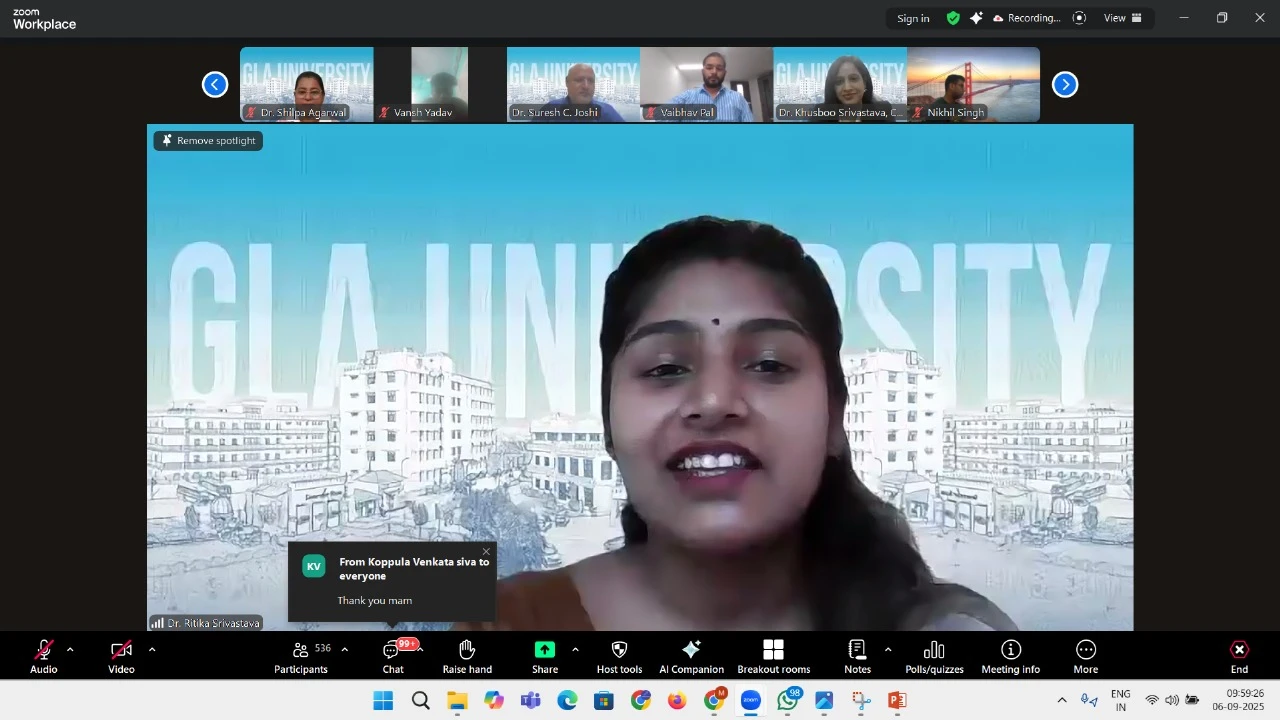The width and height of the screenshot is (1280, 720).
Task: Open Windows Search from the taskbar
Action: click(421, 701)
